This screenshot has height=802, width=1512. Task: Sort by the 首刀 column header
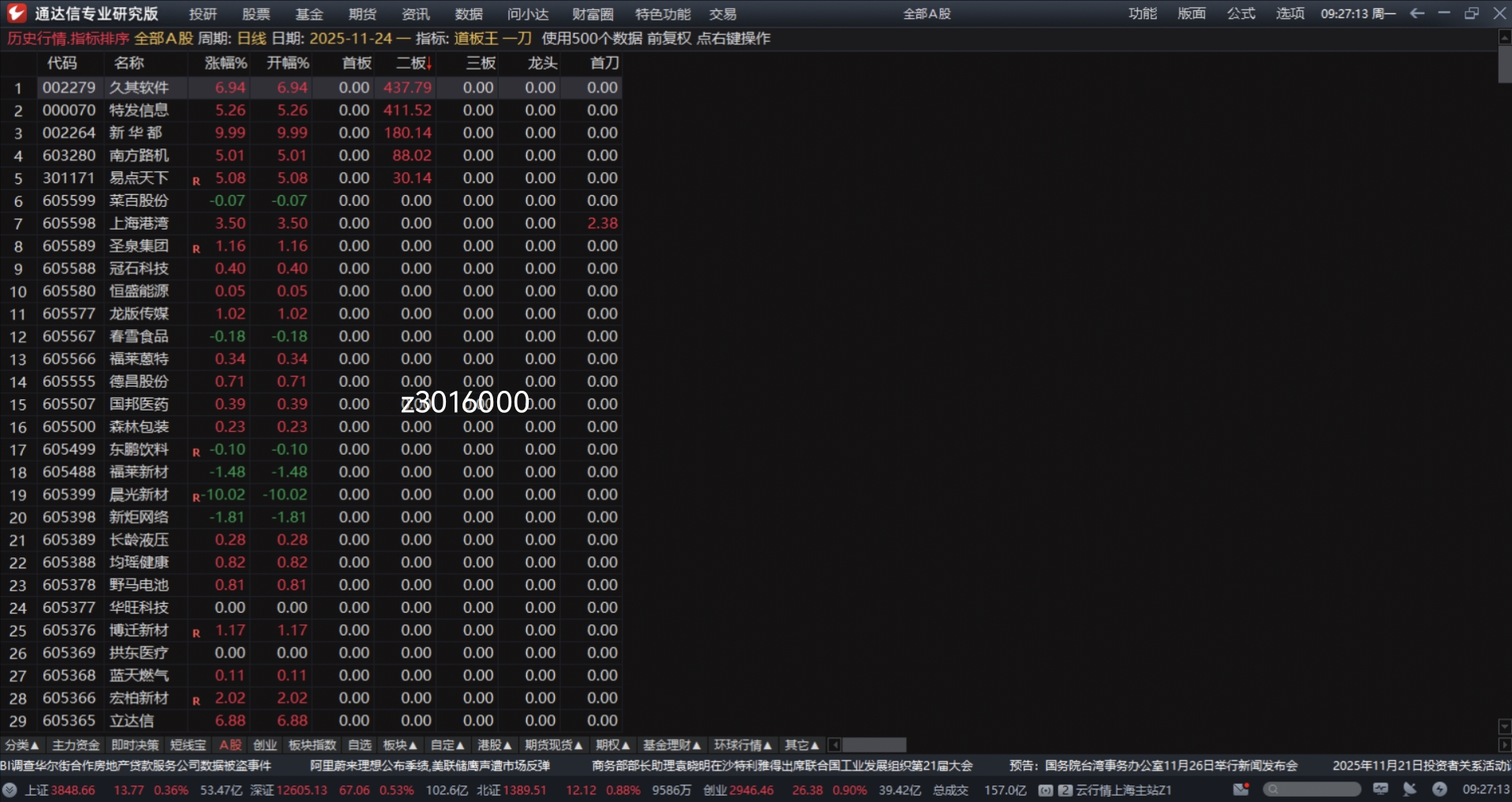pyautogui.click(x=605, y=63)
